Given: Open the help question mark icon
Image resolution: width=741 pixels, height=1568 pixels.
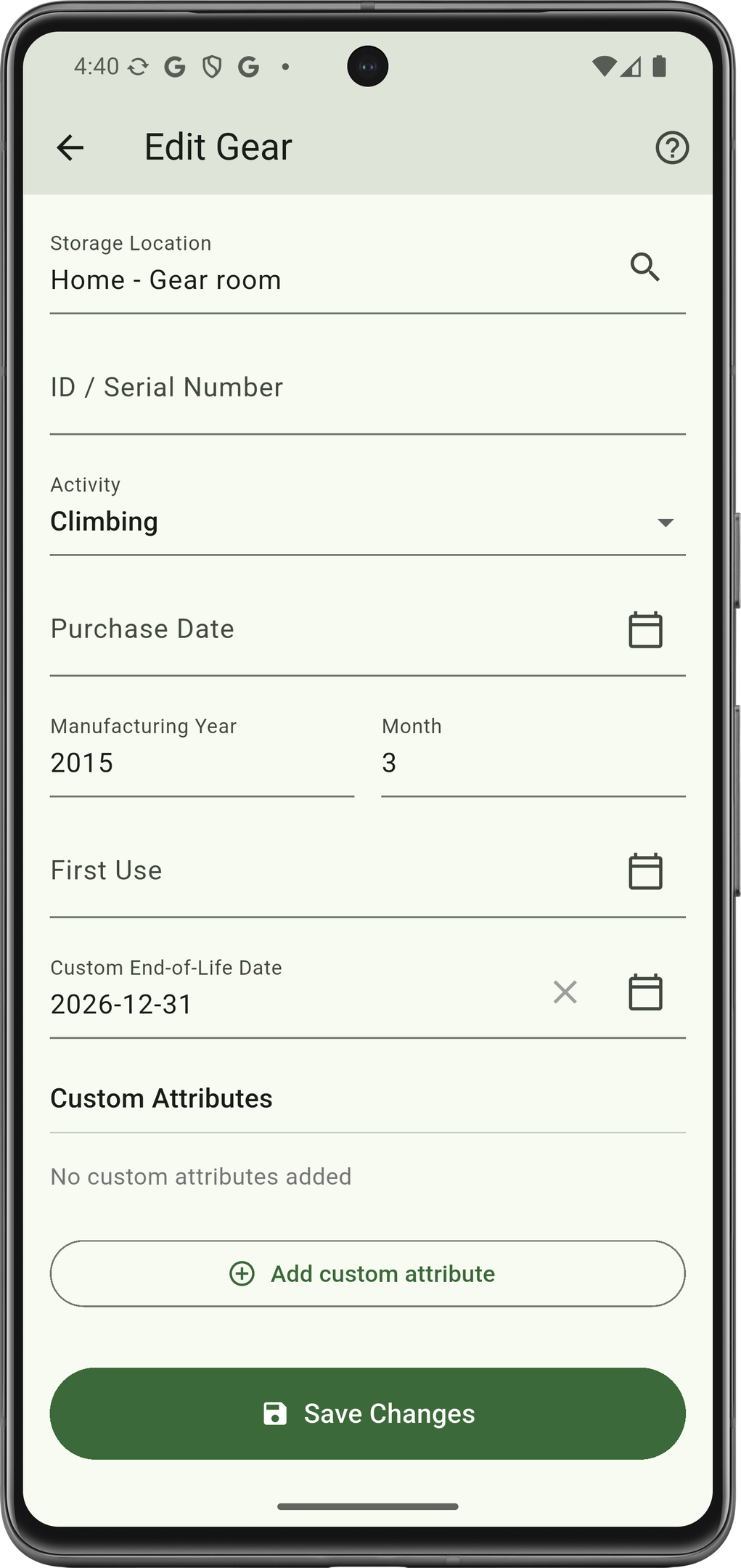Looking at the screenshot, I should tap(672, 148).
